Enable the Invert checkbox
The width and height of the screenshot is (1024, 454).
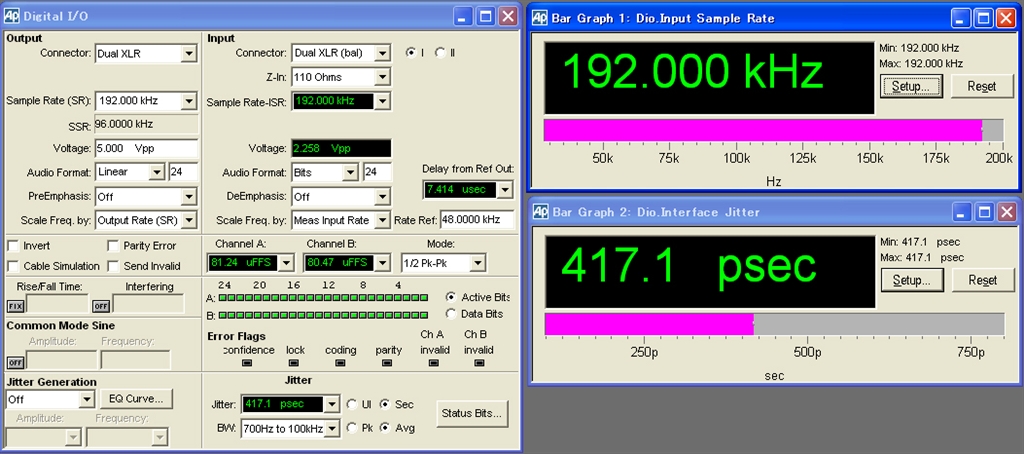(14, 246)
